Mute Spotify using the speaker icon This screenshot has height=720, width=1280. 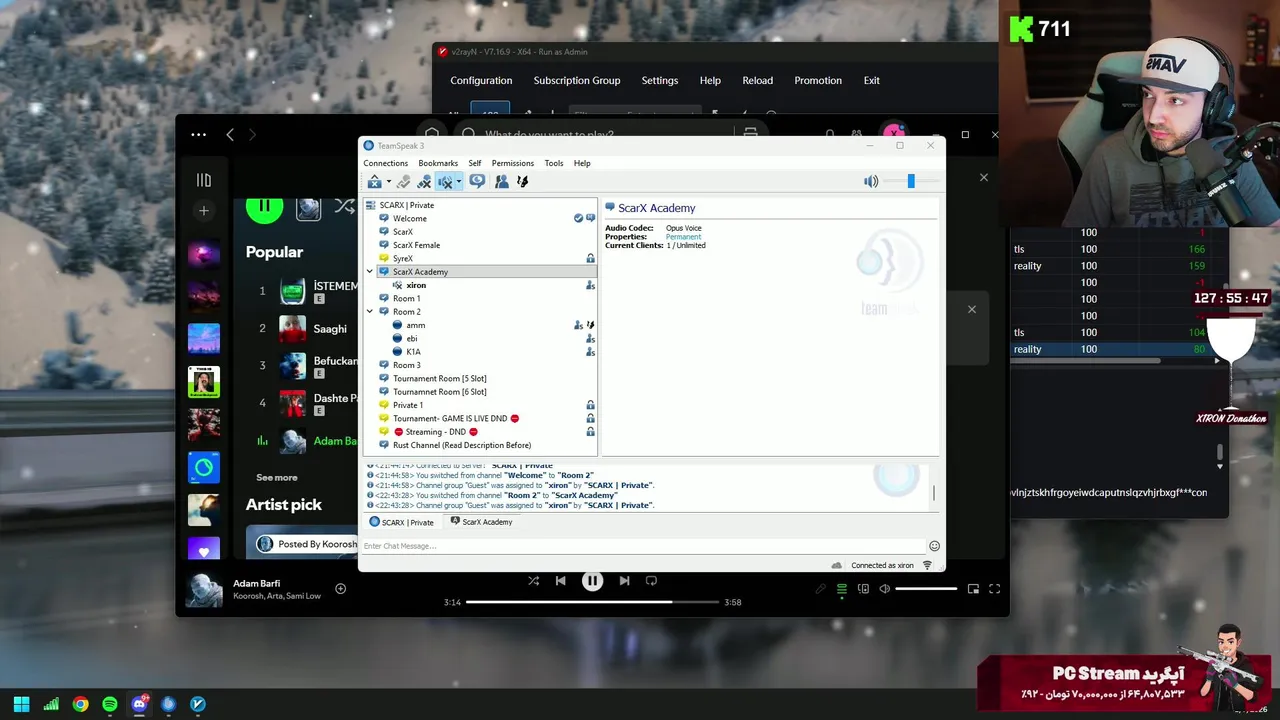884,589
